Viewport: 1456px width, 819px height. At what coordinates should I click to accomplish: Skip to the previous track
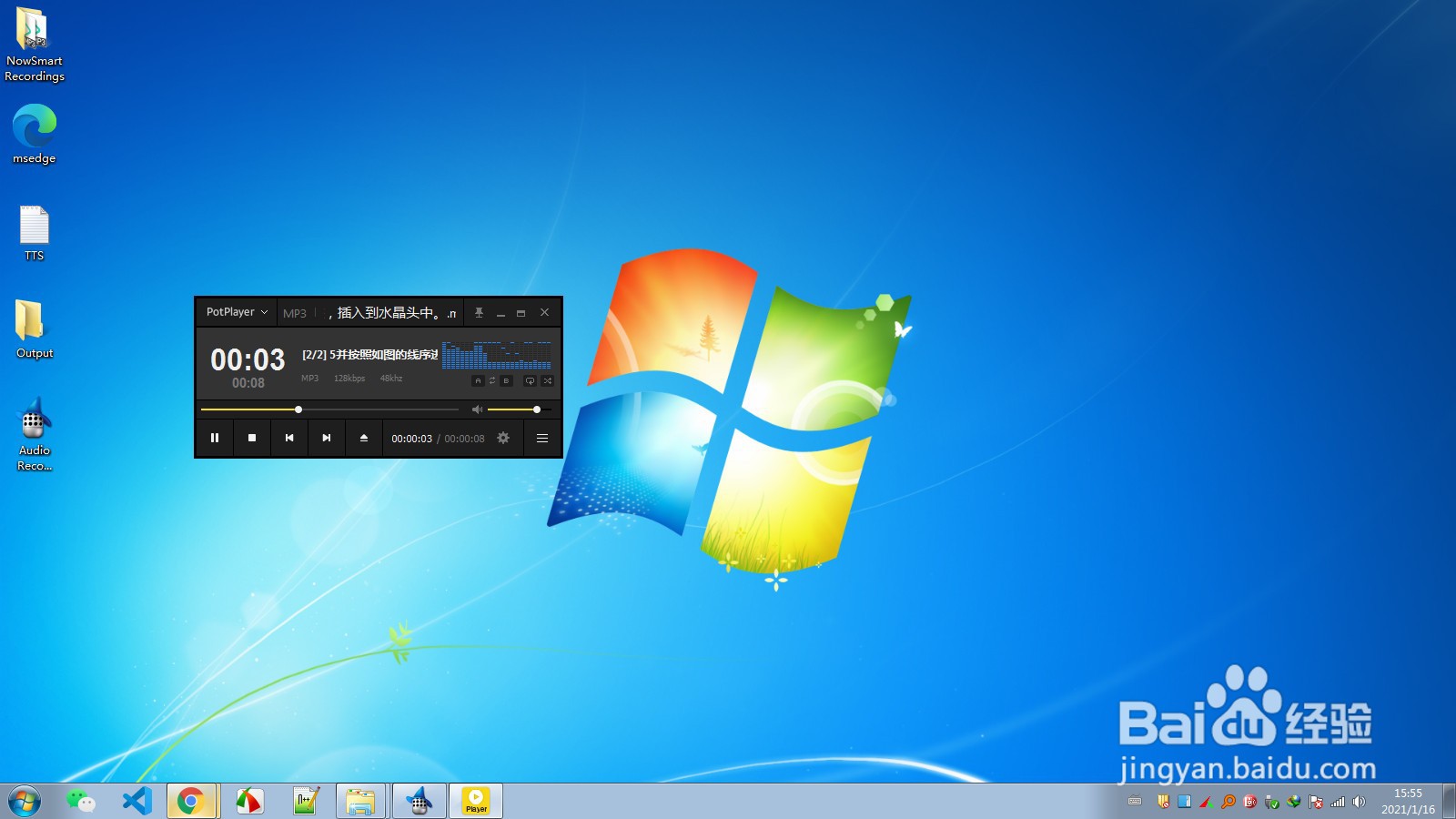(x=289, y=438)
